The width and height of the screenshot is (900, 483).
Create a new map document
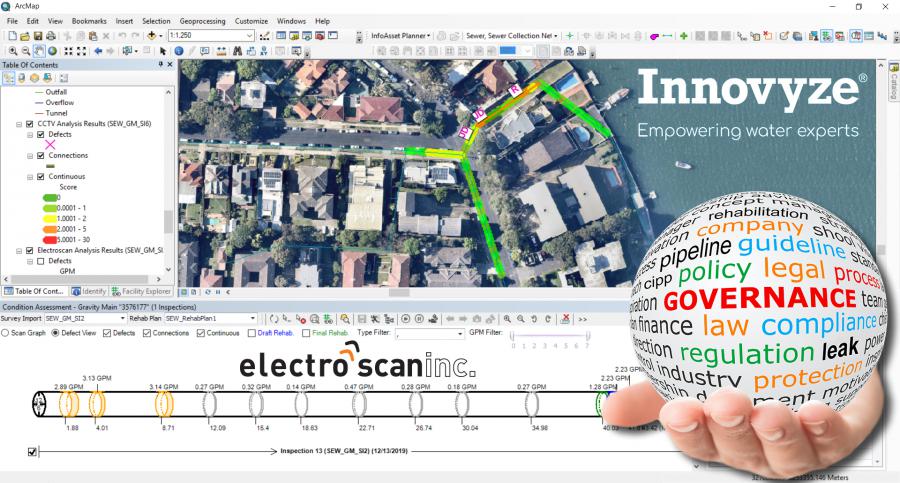[x=13, y=36]
